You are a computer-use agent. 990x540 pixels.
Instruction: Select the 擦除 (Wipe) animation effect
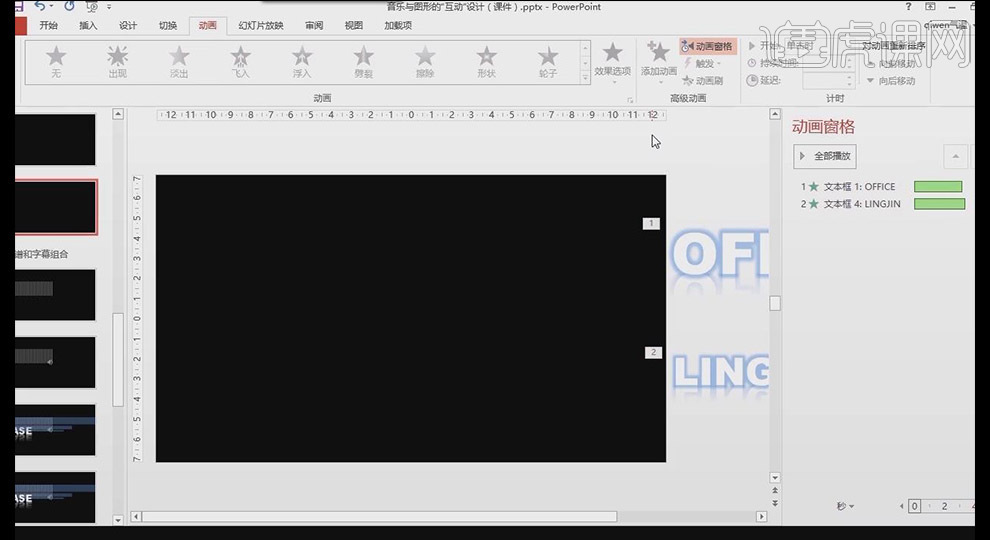pyautogui.click(x=426, y=60)
